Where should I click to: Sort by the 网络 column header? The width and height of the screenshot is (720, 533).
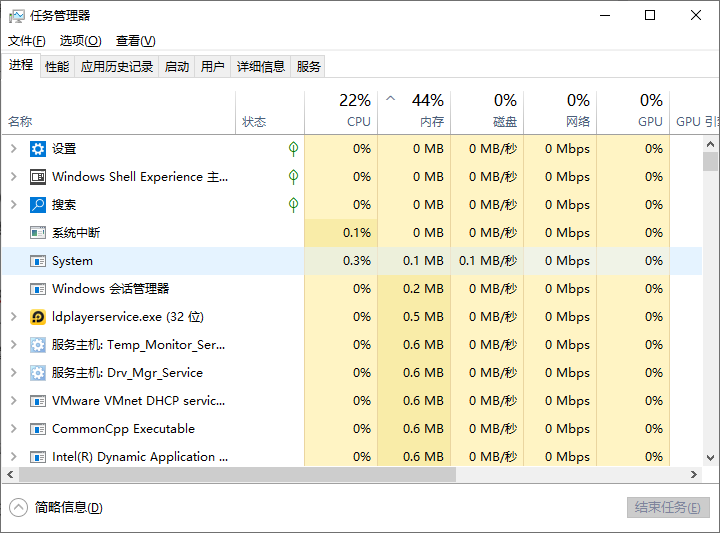(x=560, y=113)
